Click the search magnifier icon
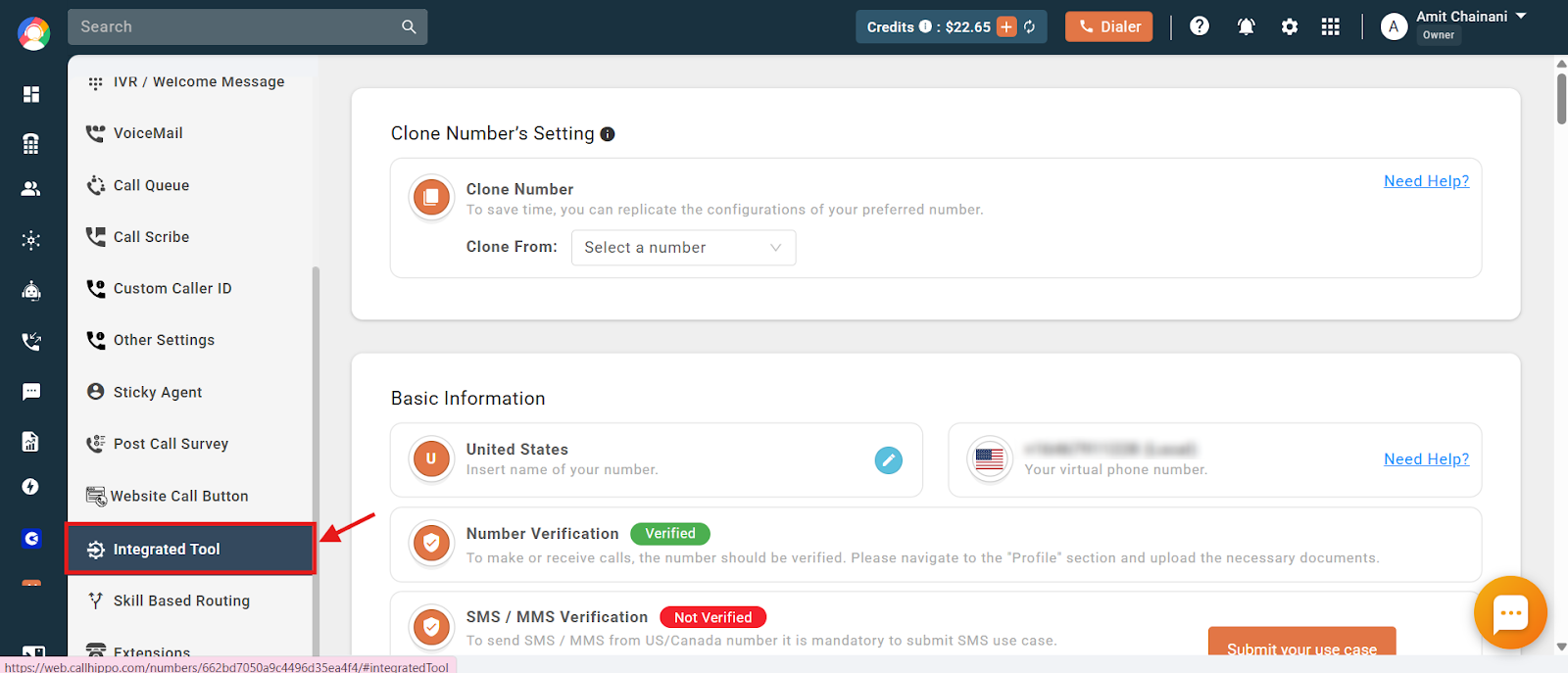The image size is (1568, 673). pyautogui.click(x=409, y=27)
